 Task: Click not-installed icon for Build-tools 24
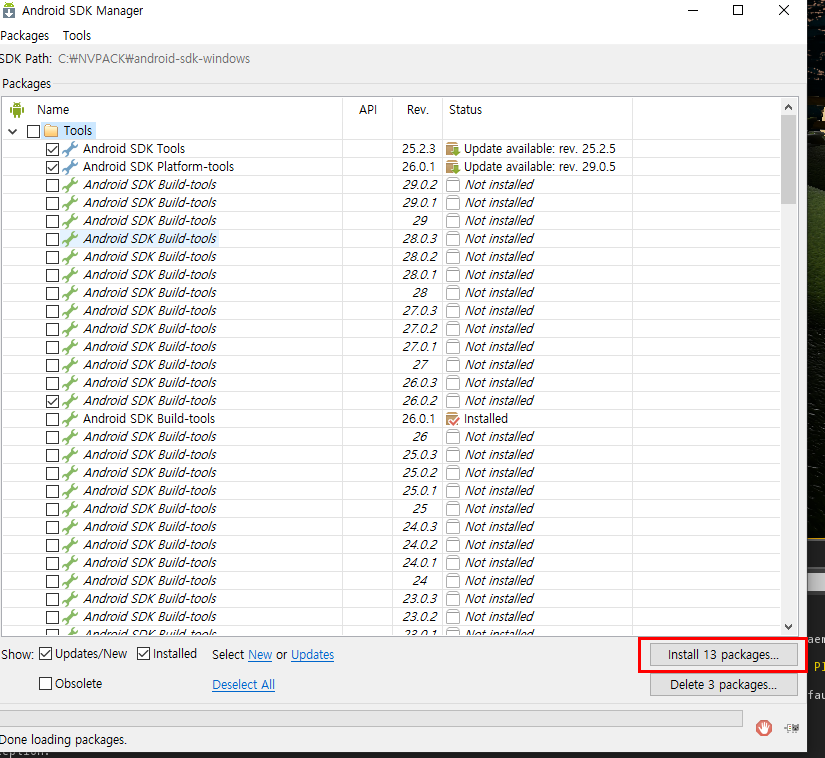(x=452, y=581)
